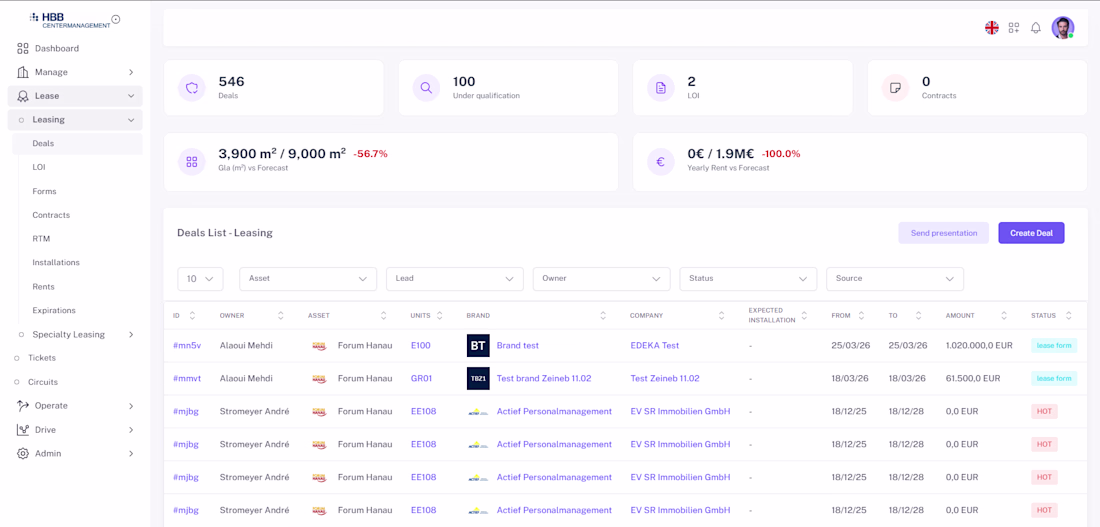1100x527 pixels.
Task: Click the LOI document icon
Action: click(660, 88)
